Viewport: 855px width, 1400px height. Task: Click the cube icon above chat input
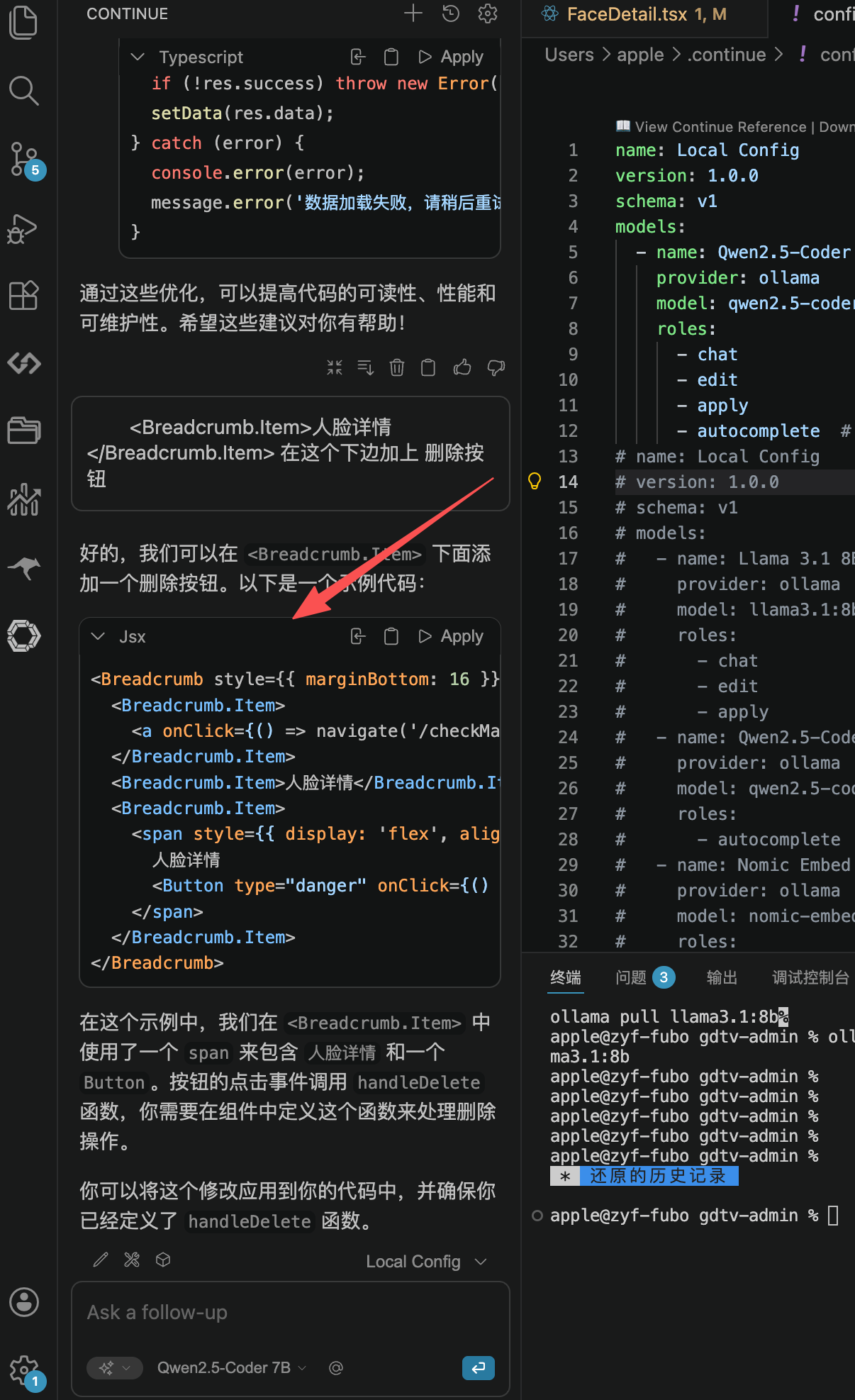(163, 1260)
